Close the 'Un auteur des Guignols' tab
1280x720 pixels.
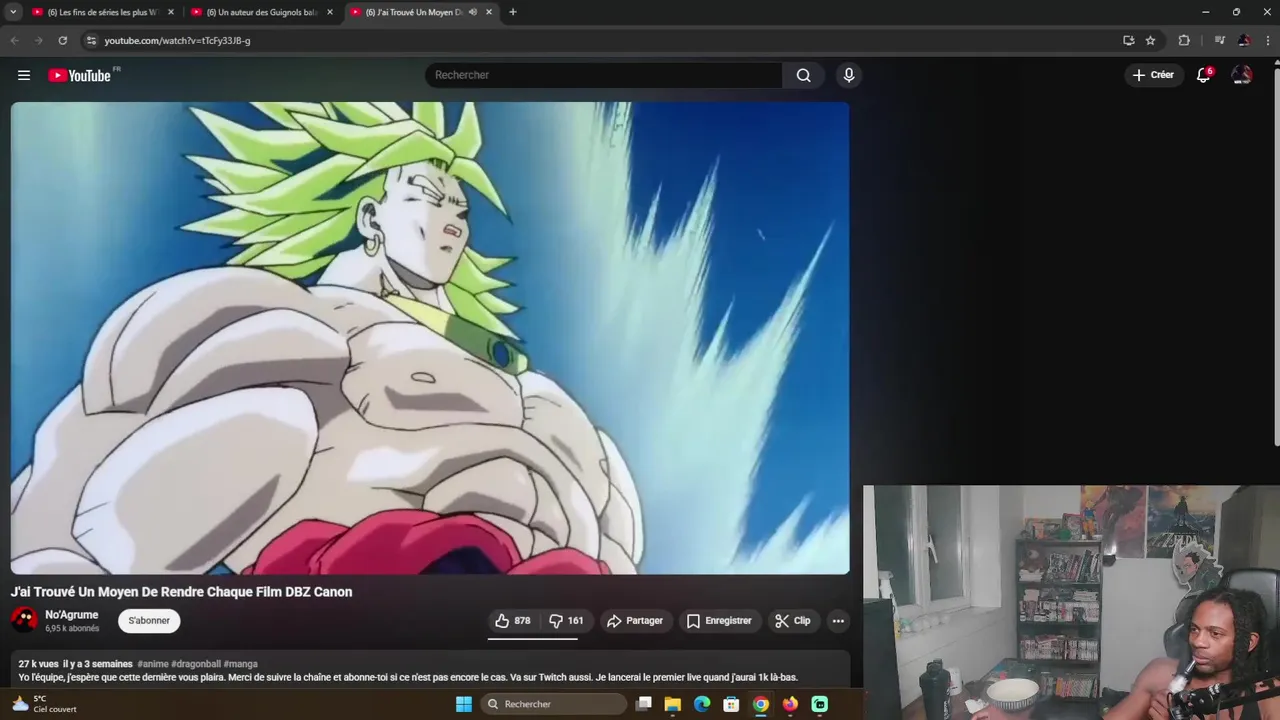(330, 12)
